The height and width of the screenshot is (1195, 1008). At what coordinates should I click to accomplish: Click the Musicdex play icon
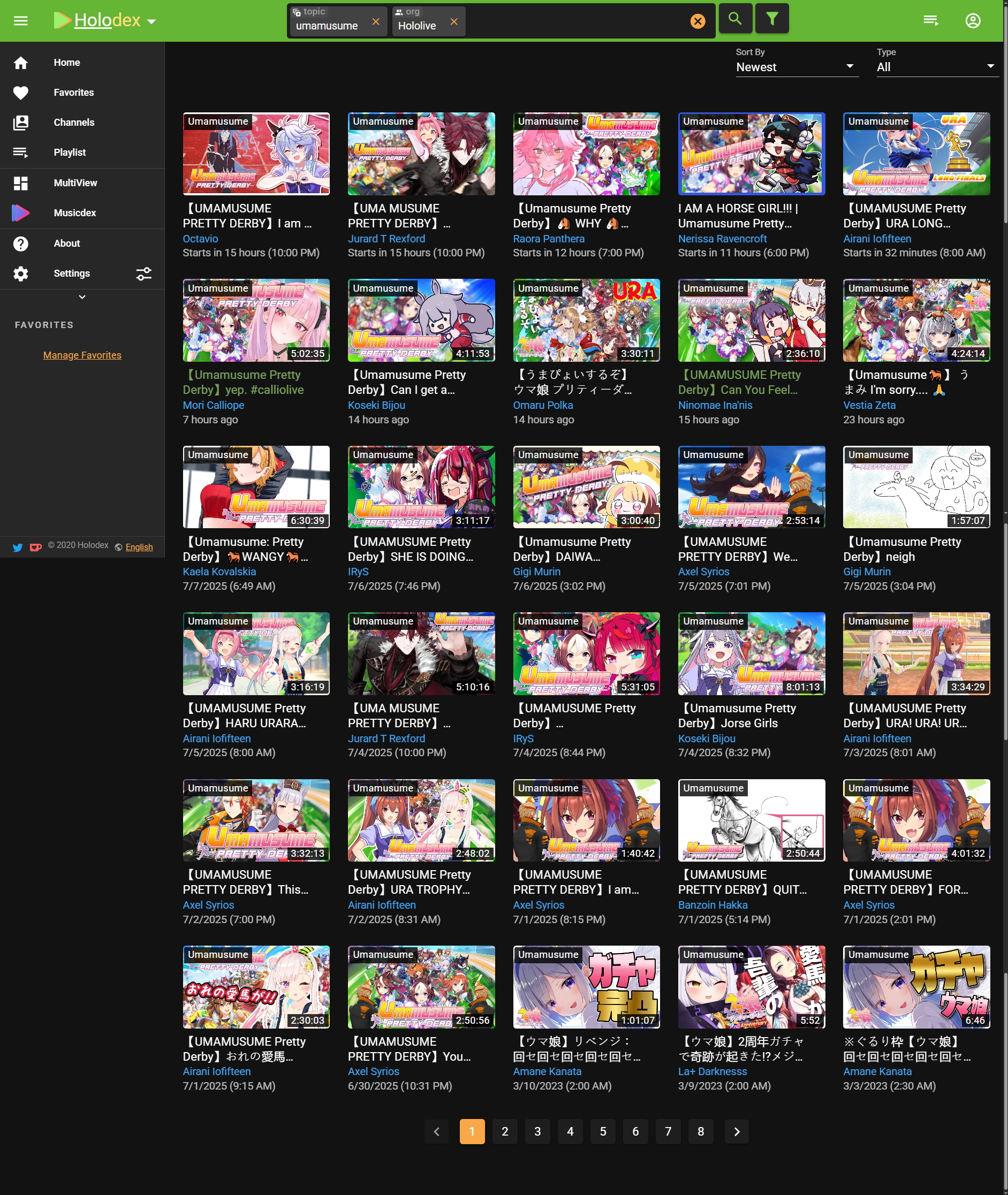click(20, 213)
